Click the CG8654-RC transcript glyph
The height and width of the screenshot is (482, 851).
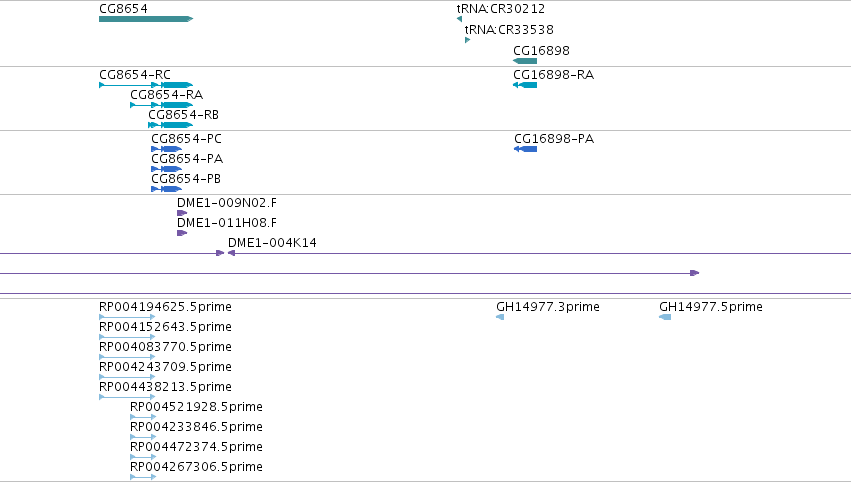pyautogui.click(x=146, y=85)
